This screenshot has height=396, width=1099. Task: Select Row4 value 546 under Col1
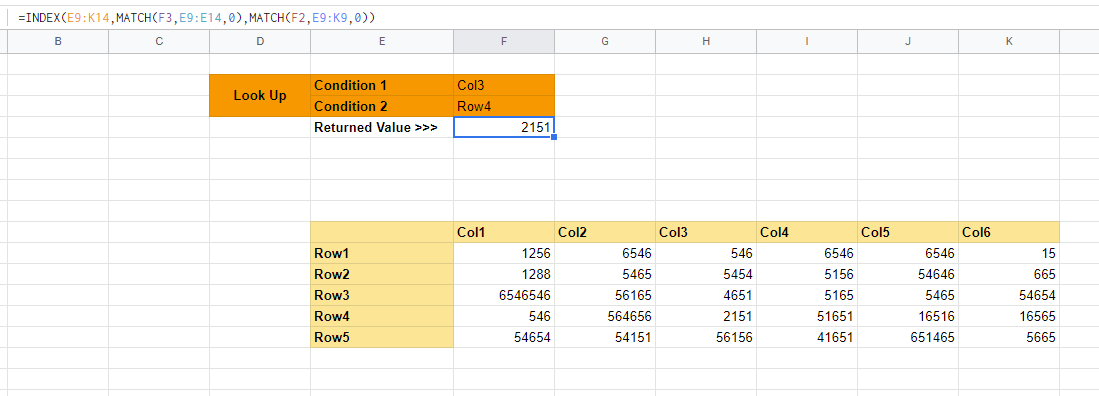[504, 316]
